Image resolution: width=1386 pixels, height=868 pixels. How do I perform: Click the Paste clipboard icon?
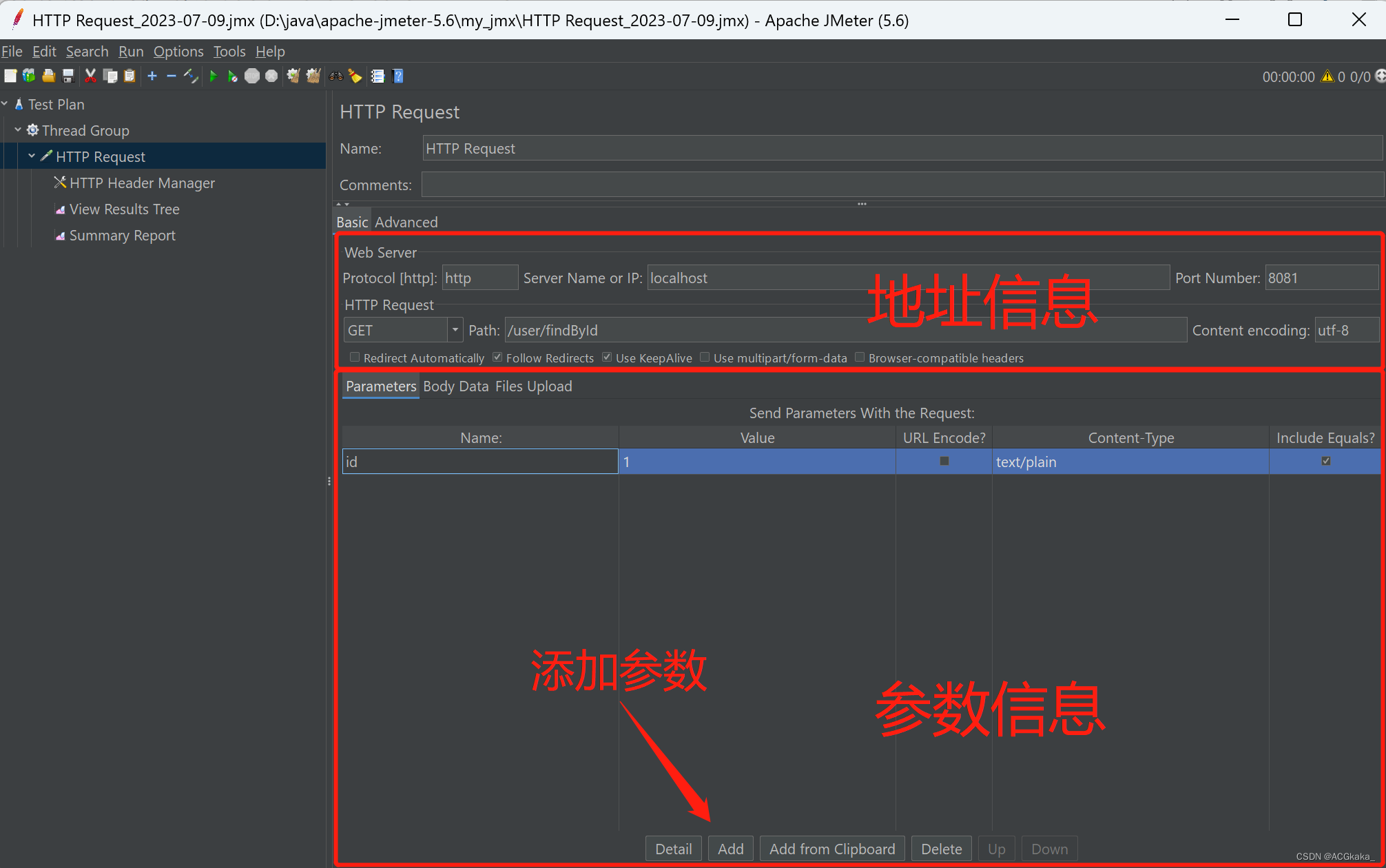click(129, 76)
